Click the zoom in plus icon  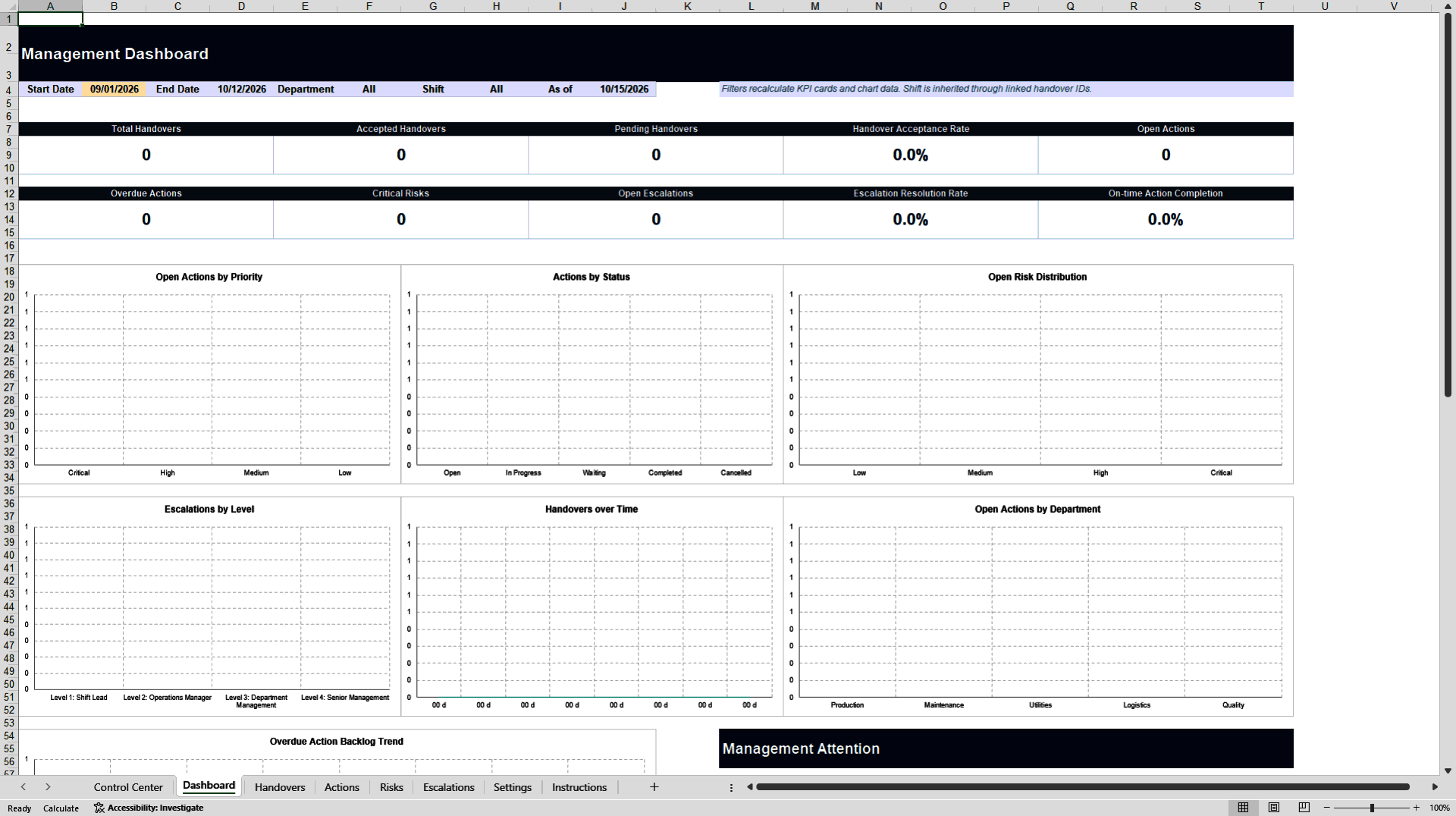[x=1416, y=808]
